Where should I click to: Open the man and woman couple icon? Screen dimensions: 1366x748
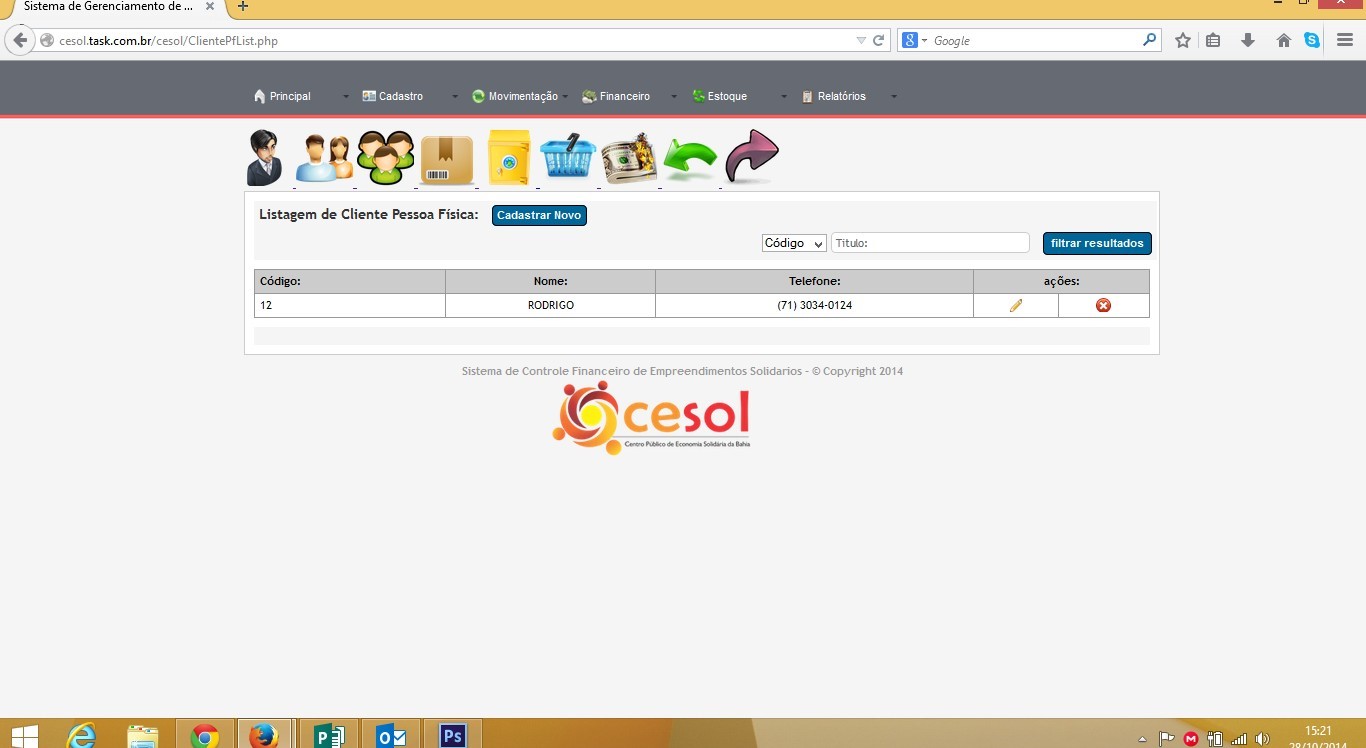coord(324,158)
